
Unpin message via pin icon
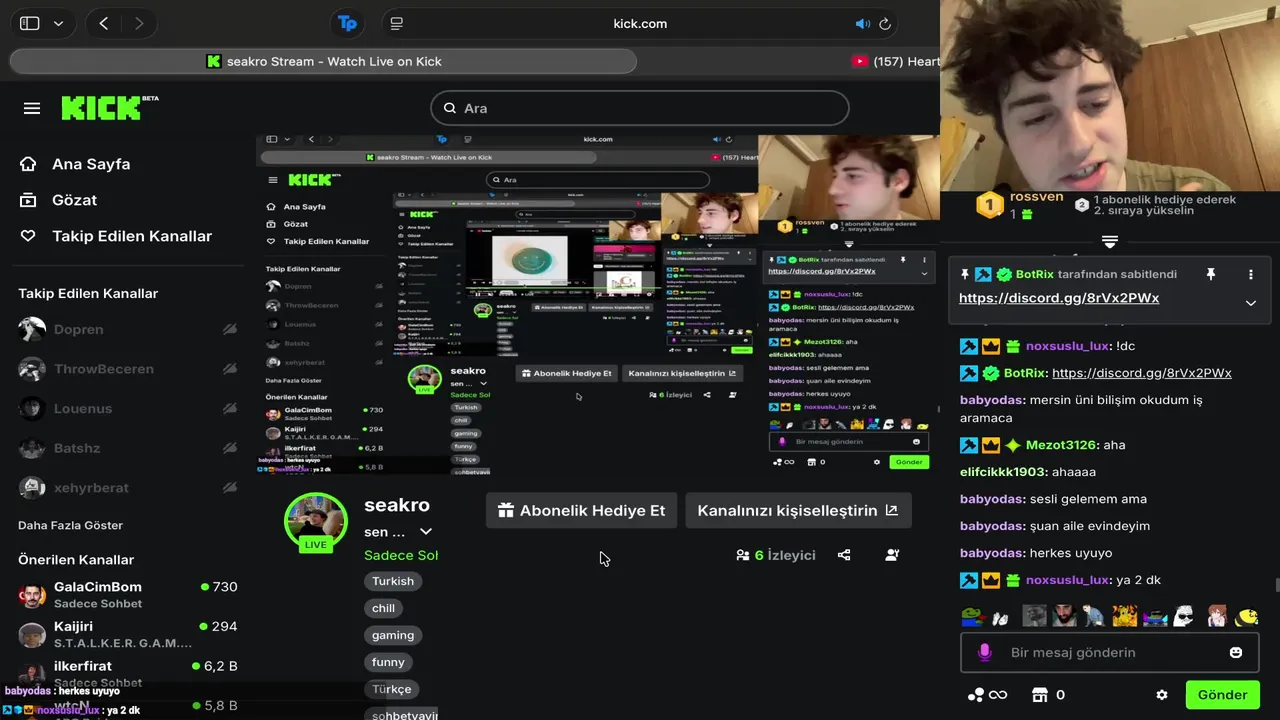pyautogui.click(x=1210, y=274)
